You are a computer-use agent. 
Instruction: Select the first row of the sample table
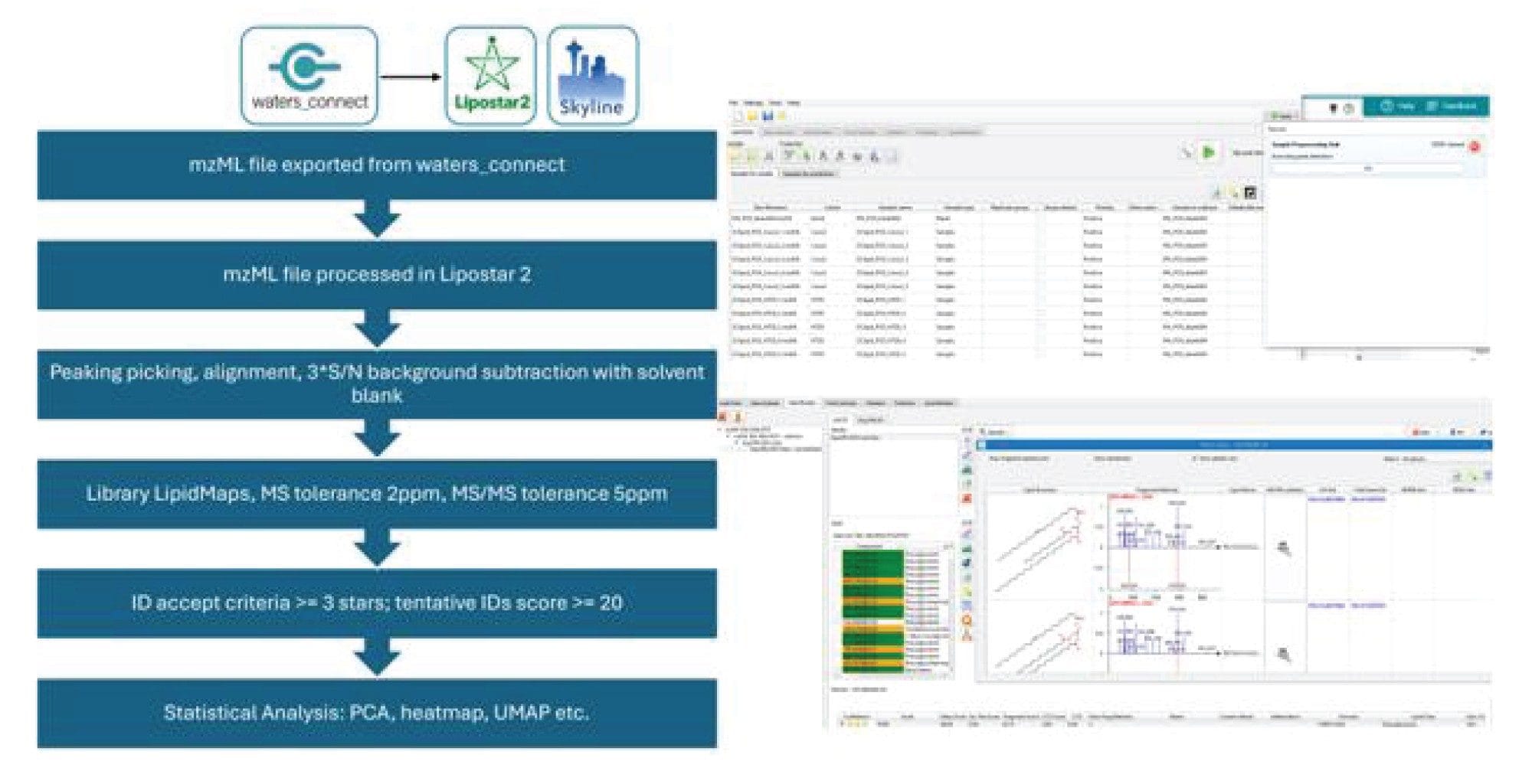tap(996, 218)
